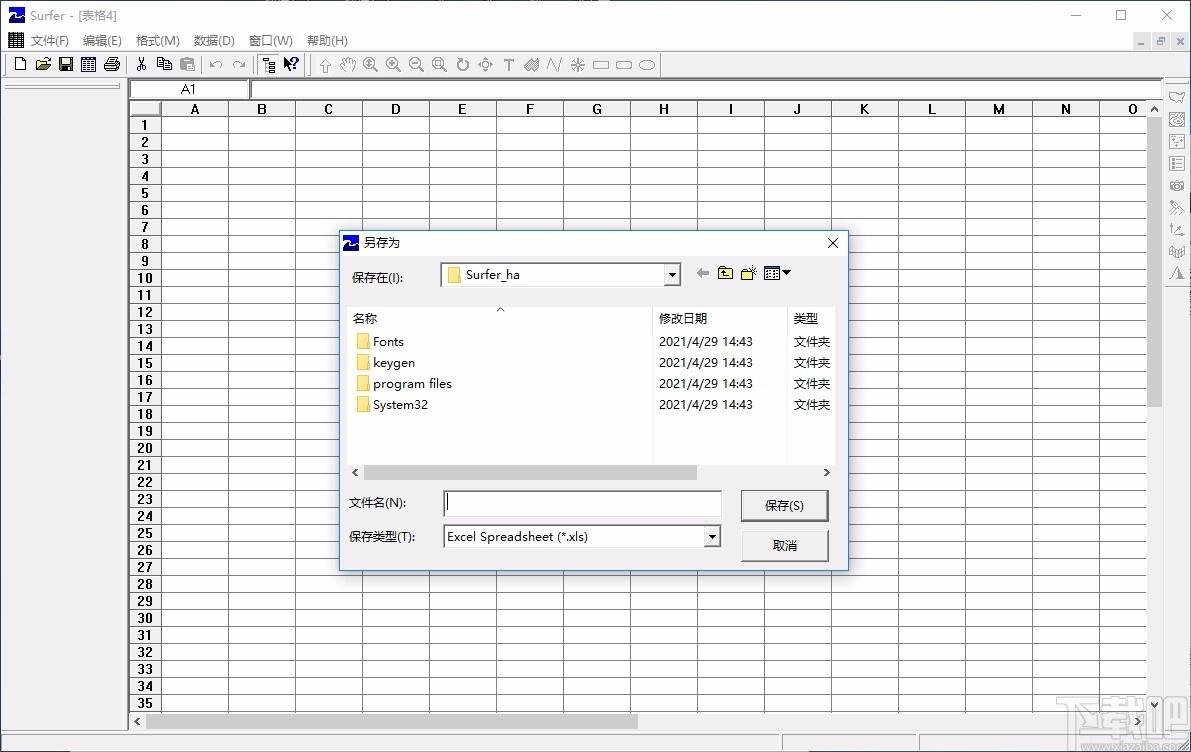This screenshot has width=1191, height=752.
Task: Select the Polyline drawing tool
Action: [x=554, y=65]
